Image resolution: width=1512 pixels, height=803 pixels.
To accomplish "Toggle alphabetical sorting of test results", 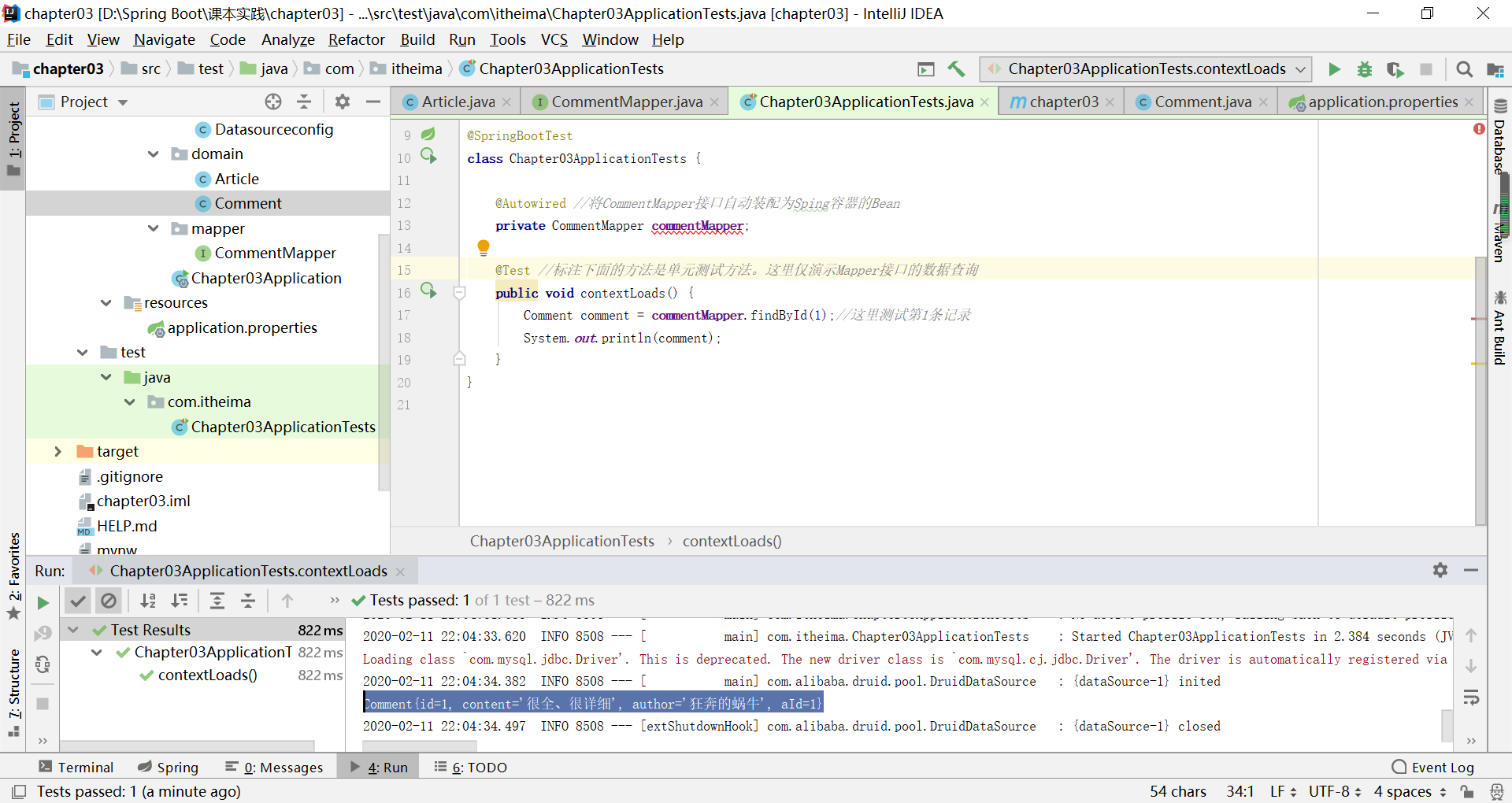I will coord(148,601).
